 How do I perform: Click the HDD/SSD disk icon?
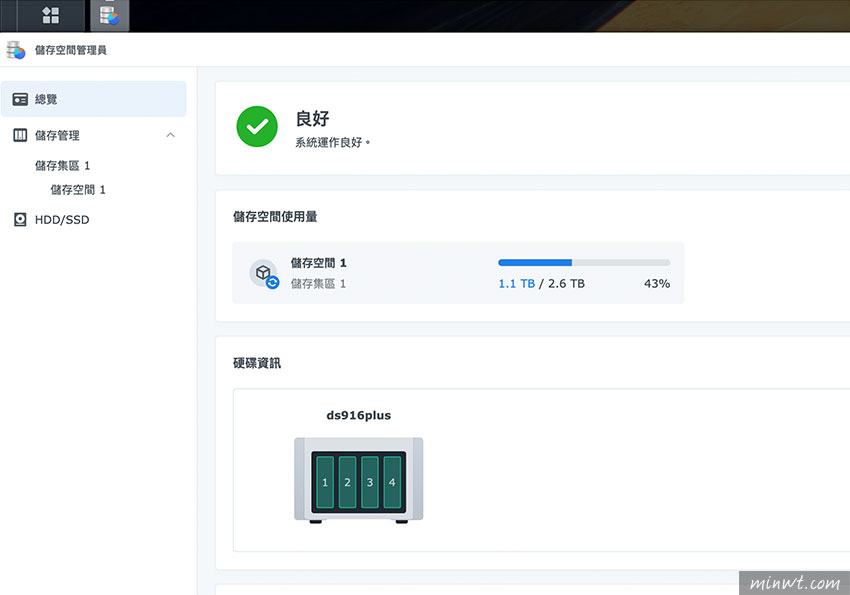(x=20, y=219)
